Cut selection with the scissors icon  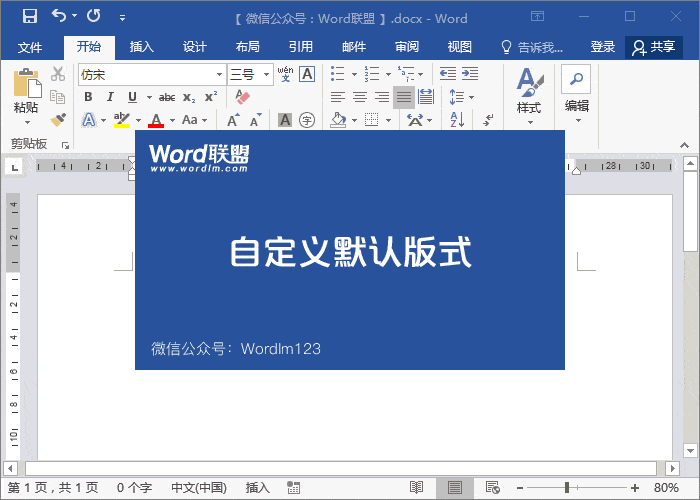pos(58,74)
